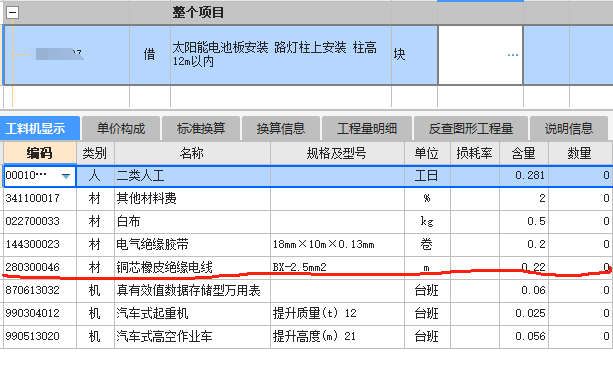Click the 0.281 content value
The height and width of the screenshot is (380, 613).
pos(524,176)
